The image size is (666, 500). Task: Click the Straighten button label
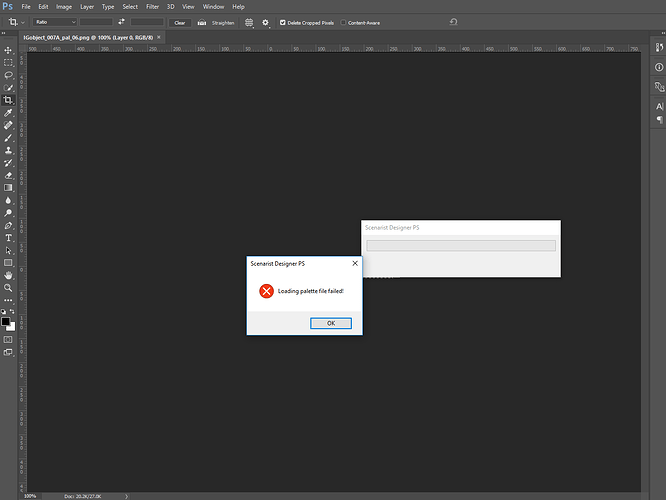point(223,23)
